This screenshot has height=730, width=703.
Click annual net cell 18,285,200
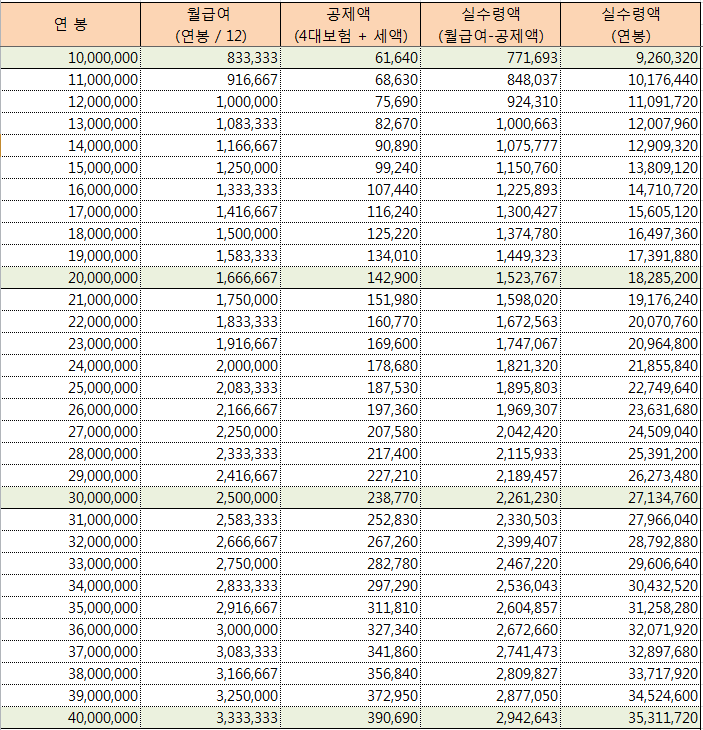tap(631, 277)
